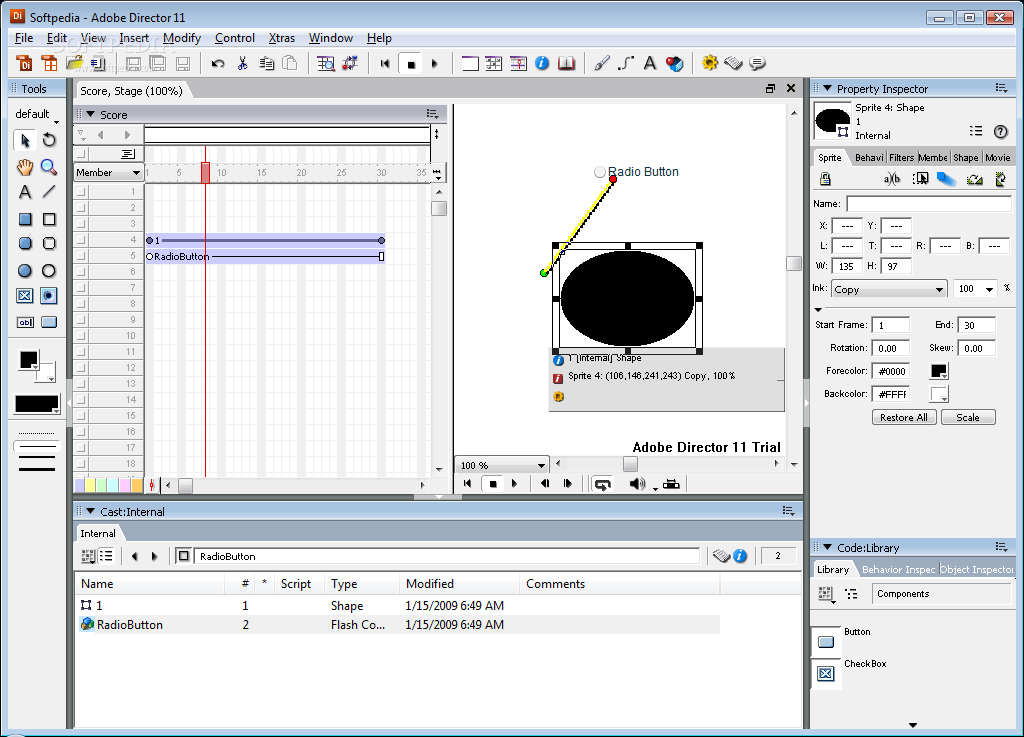Click the Find Cast Member icon

(325, 63)
